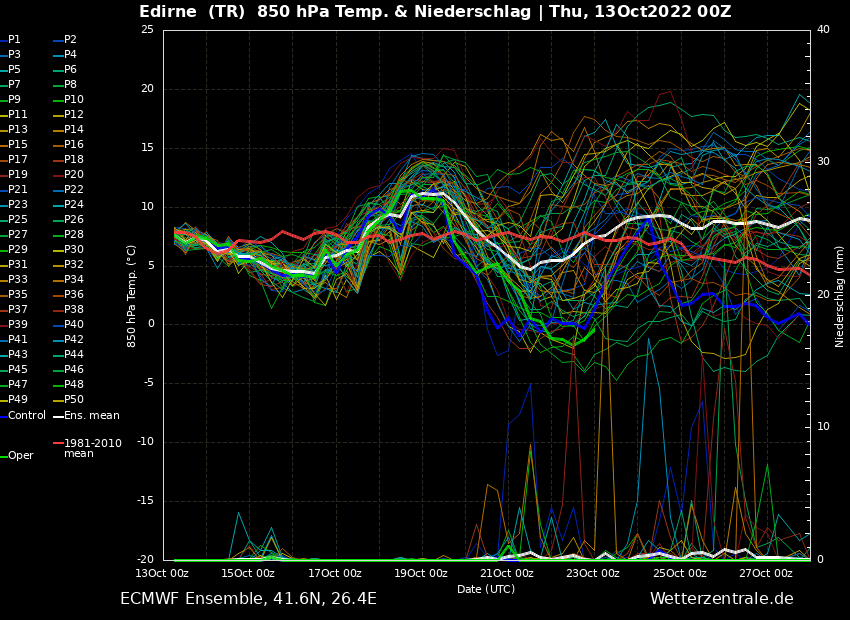This screenshot has width=850, height=620.
Task: Select the "23Oct 00z" axis tick
Action: click(593, 573)
